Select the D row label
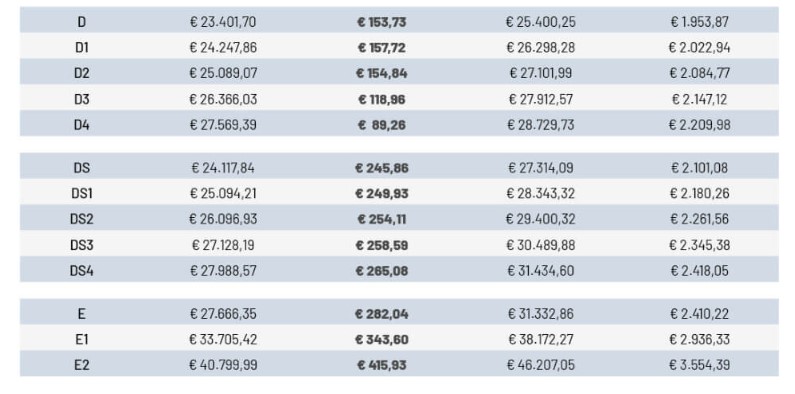This screenshot has height=394, width=795. pos(82,22)
